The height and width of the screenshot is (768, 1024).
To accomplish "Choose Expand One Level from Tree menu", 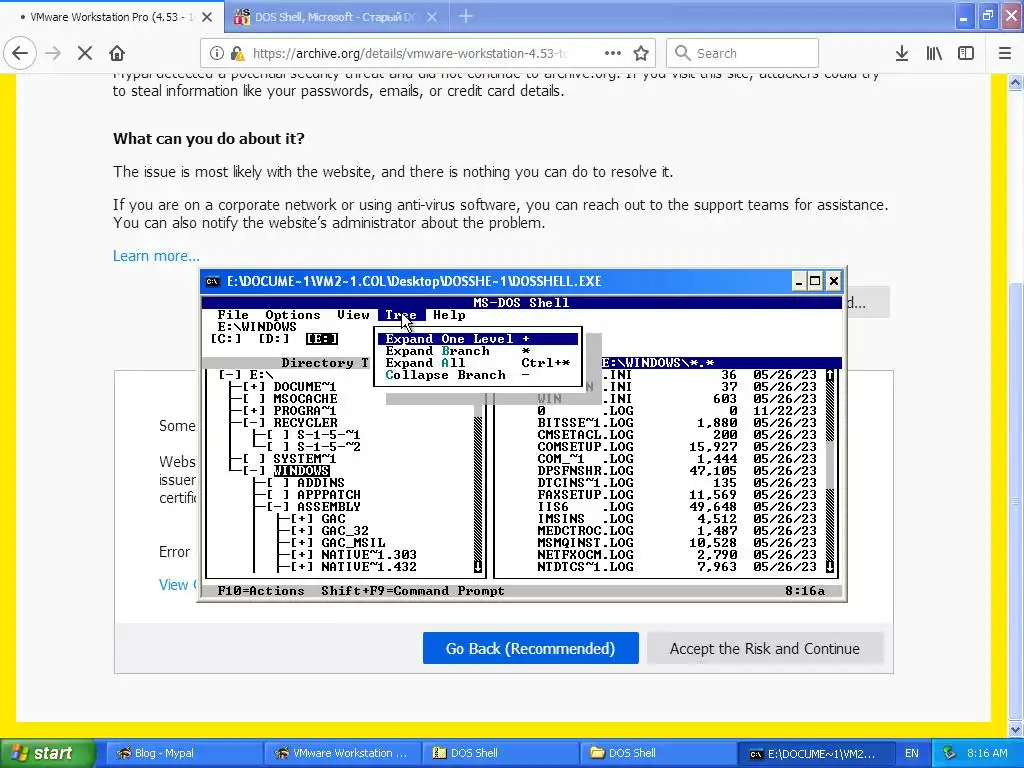I will 477,339.
